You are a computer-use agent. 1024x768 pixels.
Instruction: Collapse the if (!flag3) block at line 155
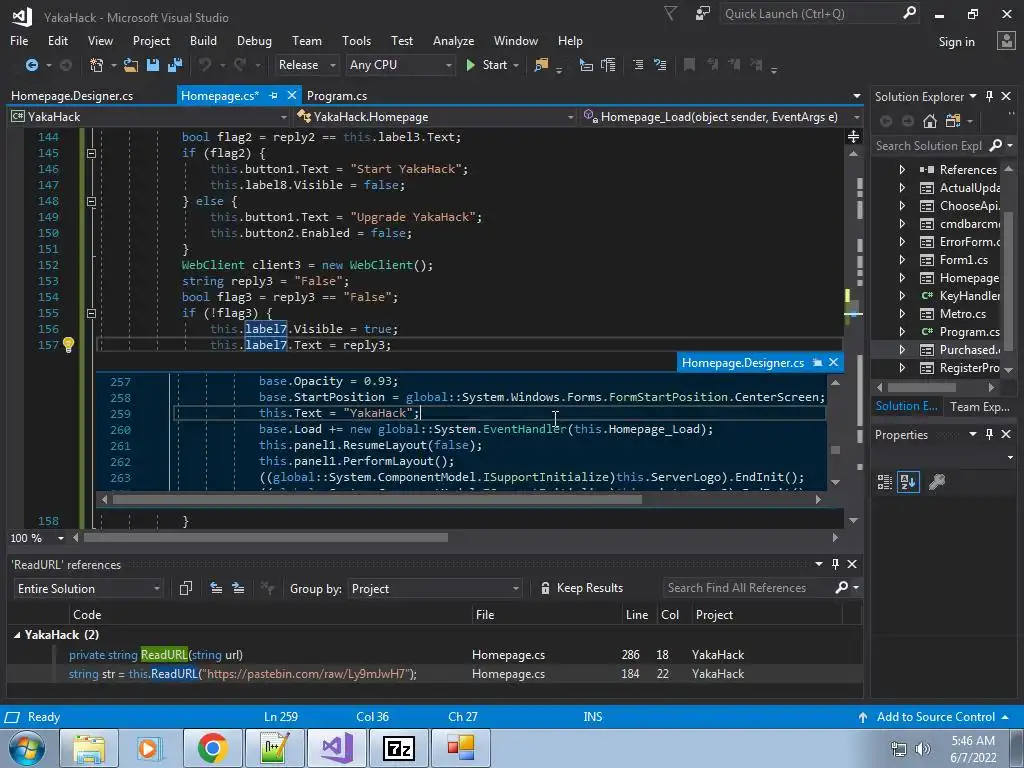(91, 313)
